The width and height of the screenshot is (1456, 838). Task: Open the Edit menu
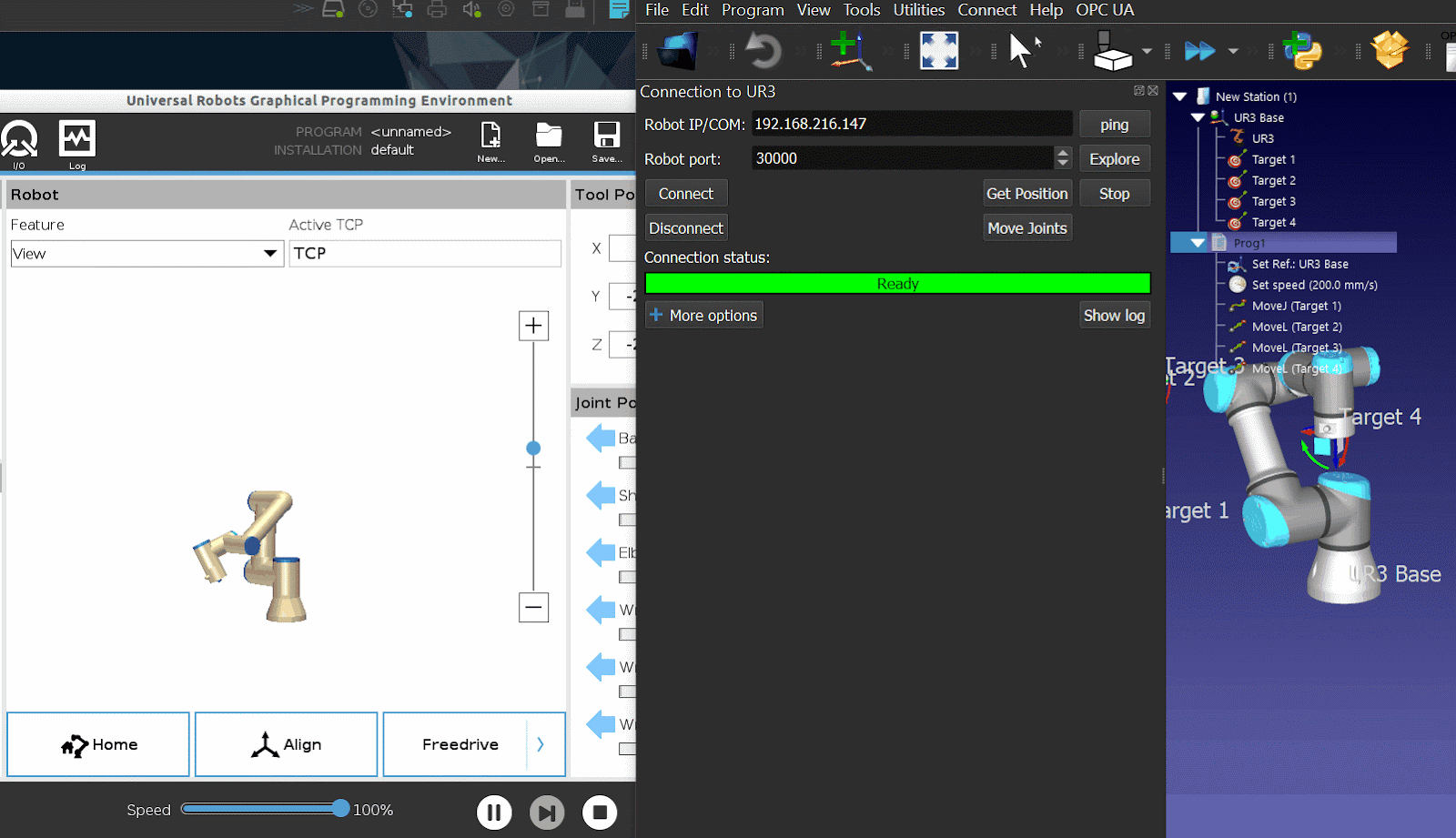695,10
